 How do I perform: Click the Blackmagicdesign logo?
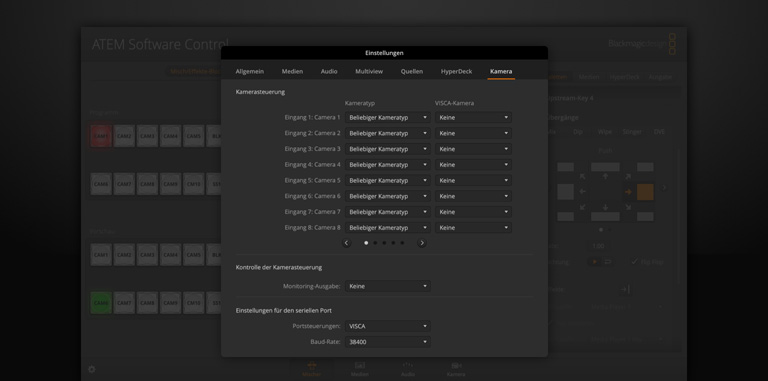642,44
